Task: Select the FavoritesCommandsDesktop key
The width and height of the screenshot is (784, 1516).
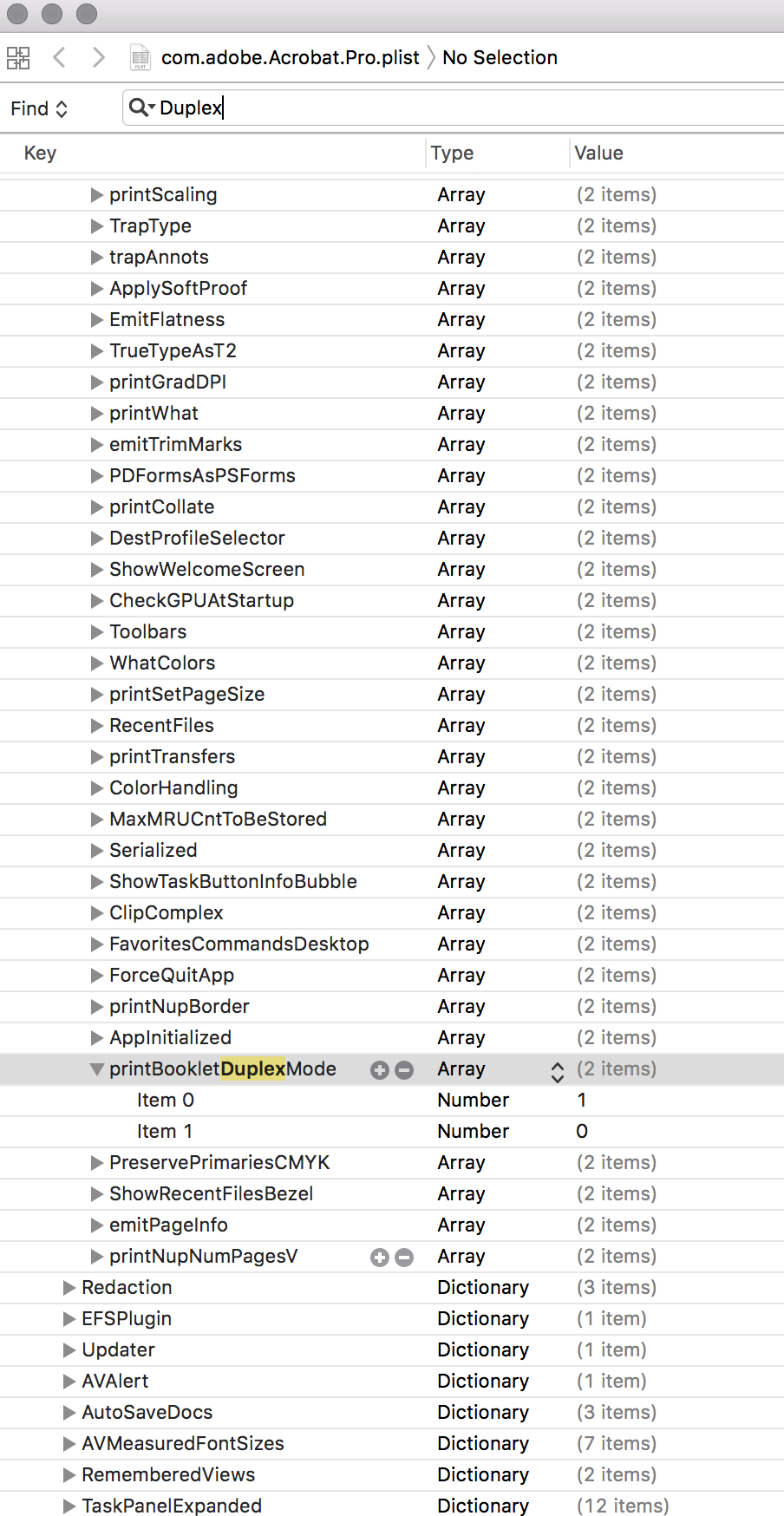Action: coord(238,944)
